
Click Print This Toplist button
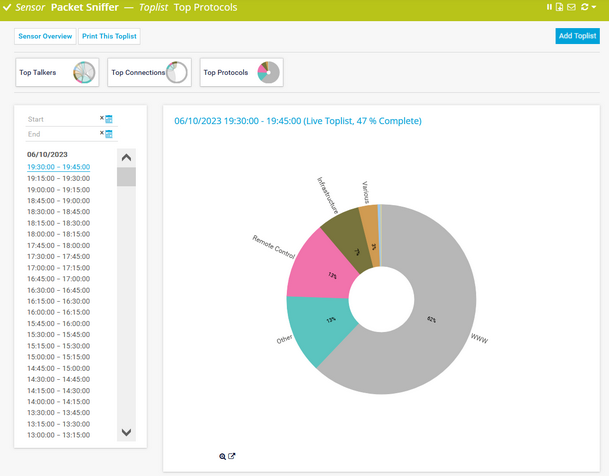coord(109,36)
